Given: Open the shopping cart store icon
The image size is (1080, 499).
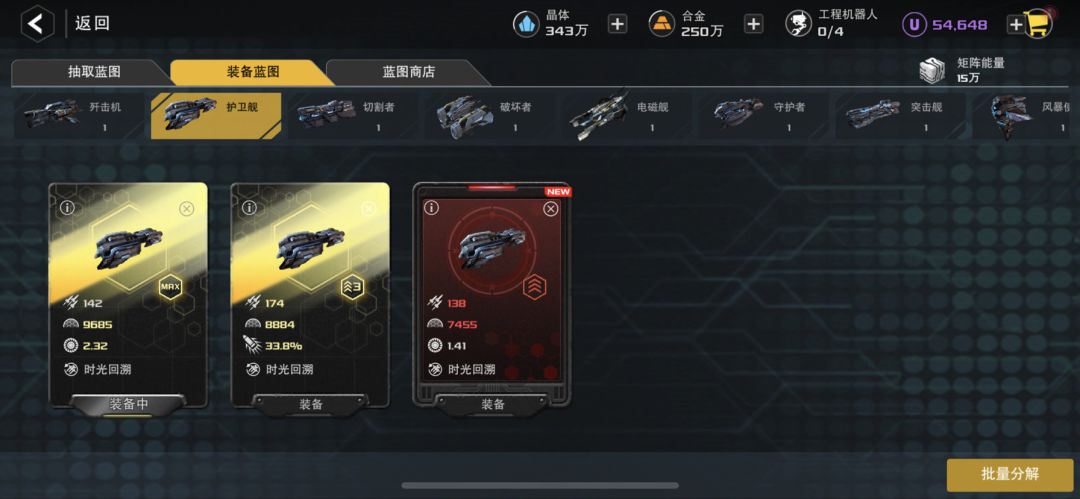Looking at the screenshot, I should (x=1038, y=24).
